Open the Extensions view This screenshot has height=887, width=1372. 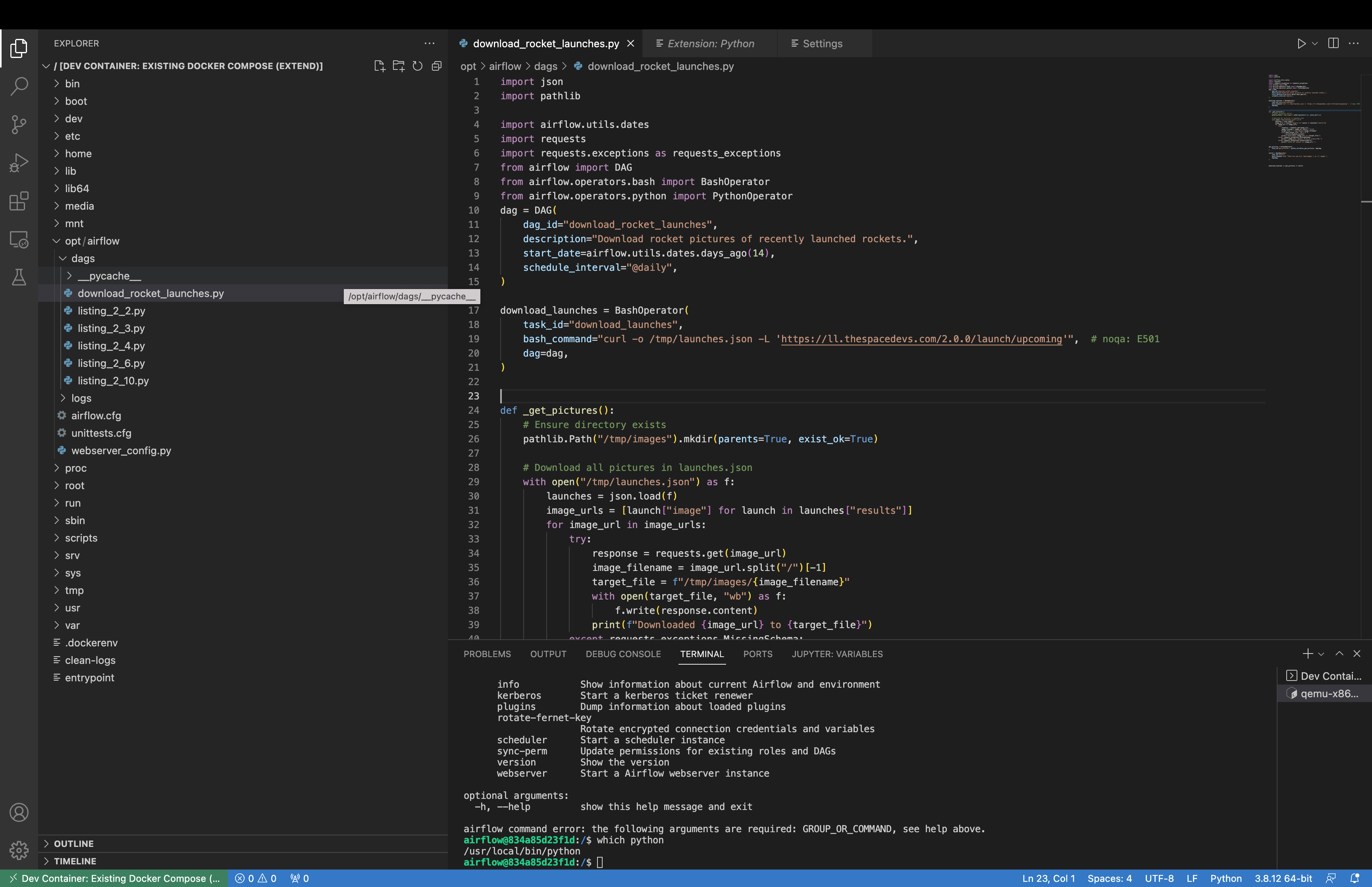point(19,202)
